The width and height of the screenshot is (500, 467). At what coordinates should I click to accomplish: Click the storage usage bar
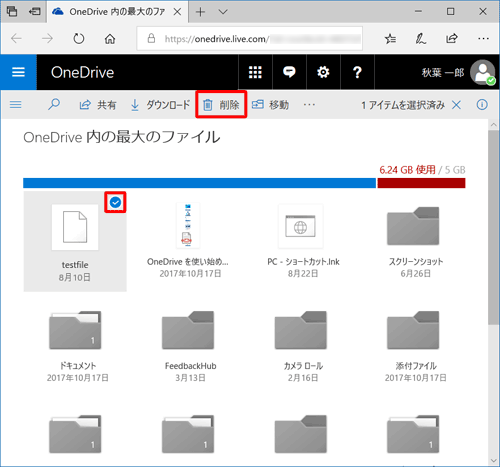[244, 183]
